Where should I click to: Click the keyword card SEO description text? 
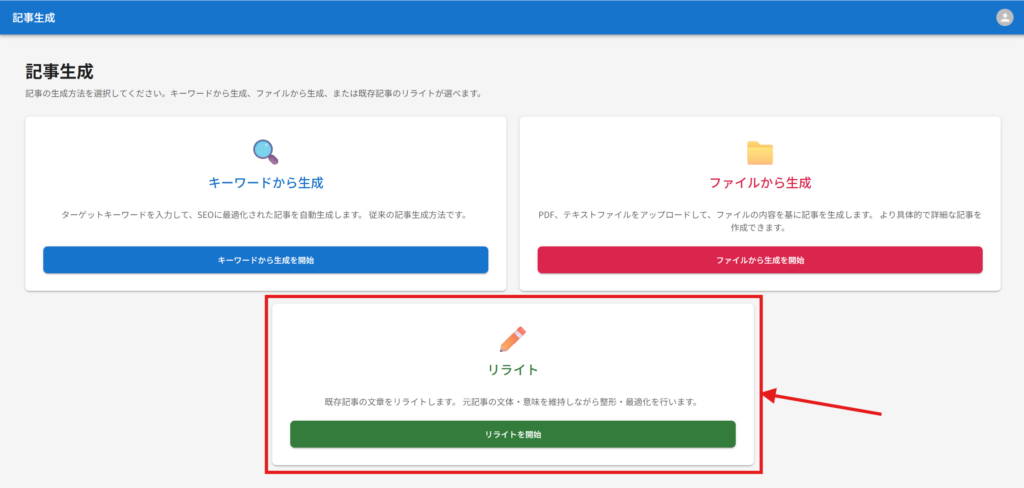(265, 215)
